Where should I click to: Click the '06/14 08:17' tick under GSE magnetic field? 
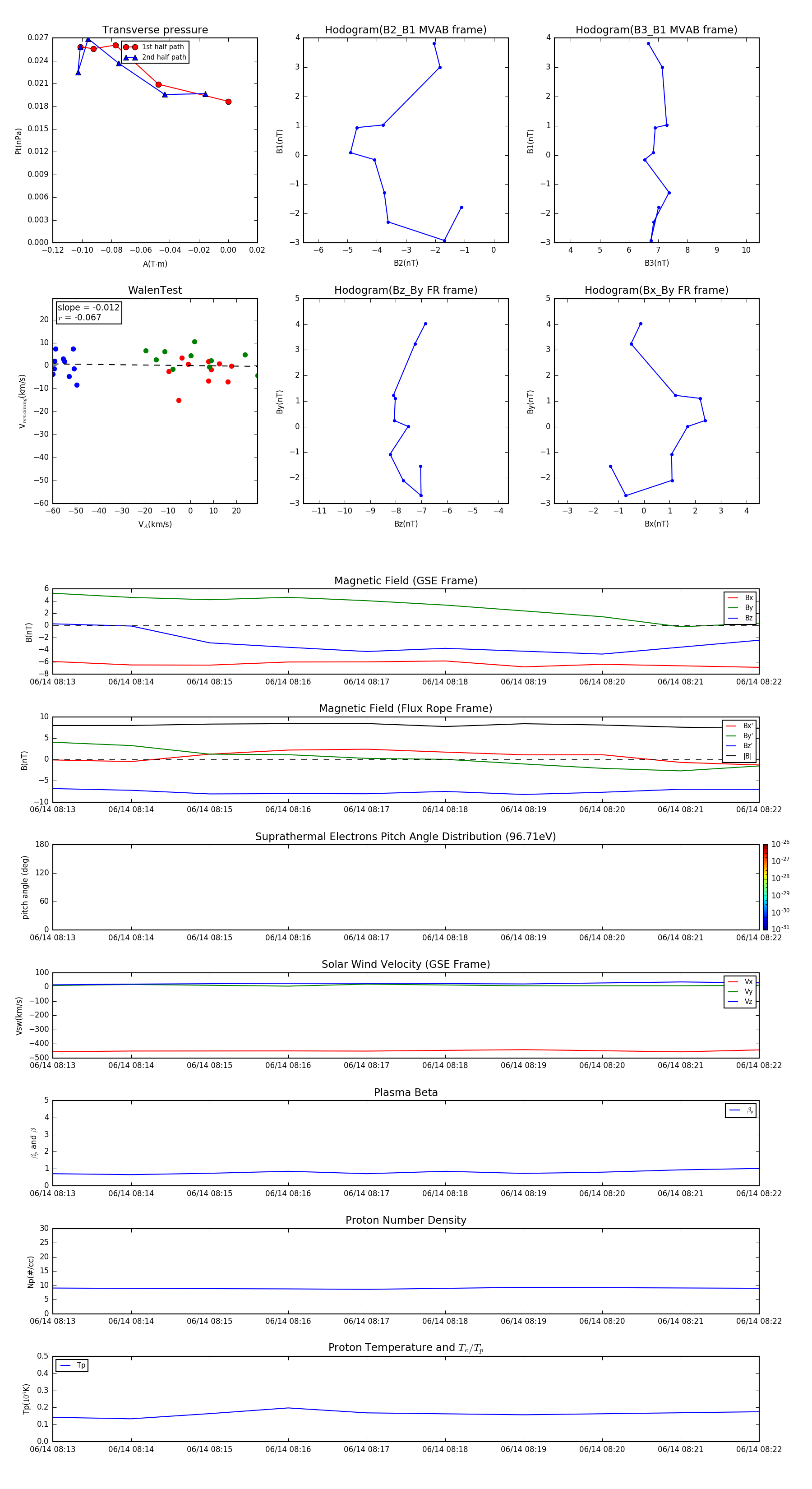366,682
